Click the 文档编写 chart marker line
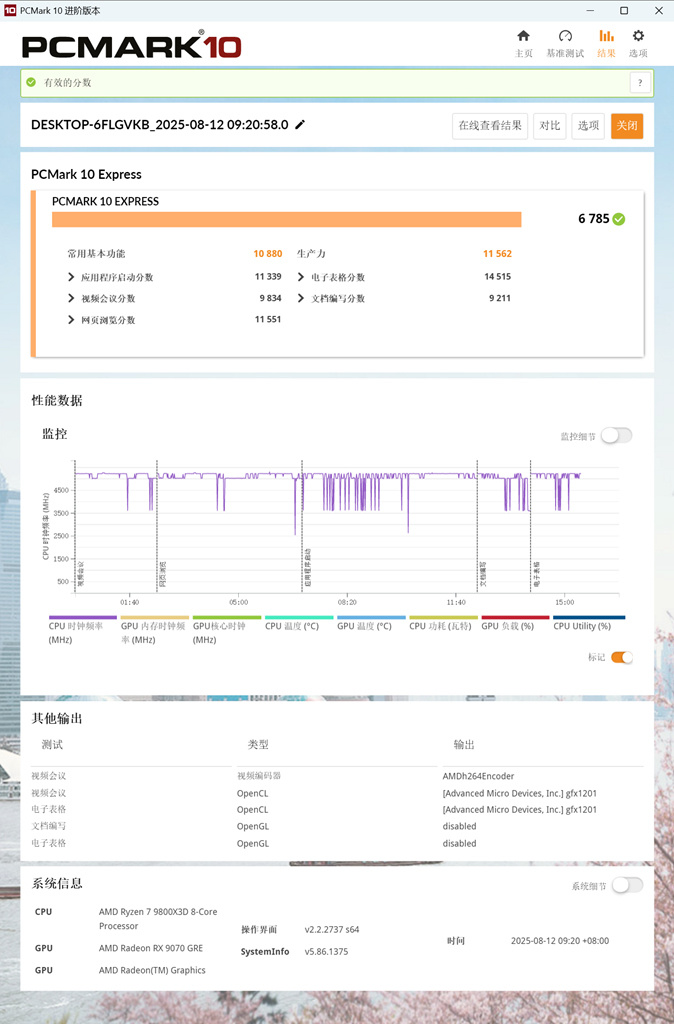 tap(478, 526)
